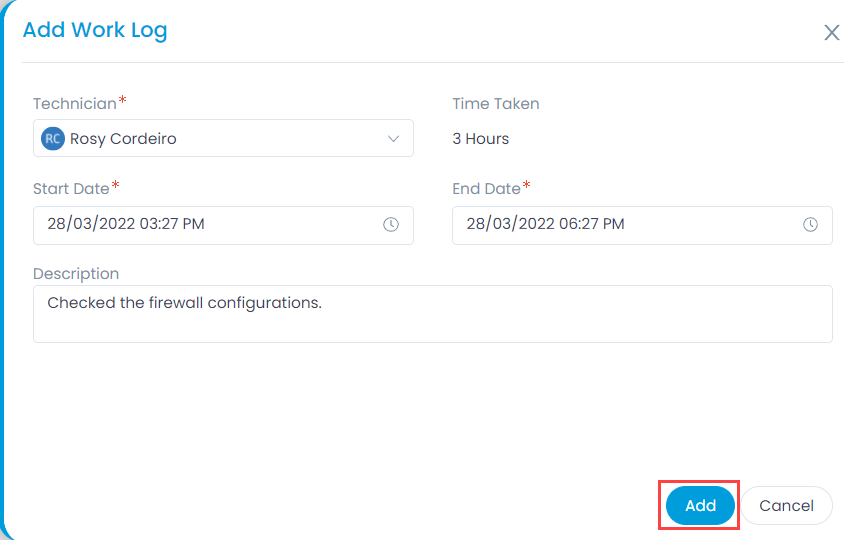Click the Cancel button
This screenshot has height=540, width=860.
pos(787,505)
